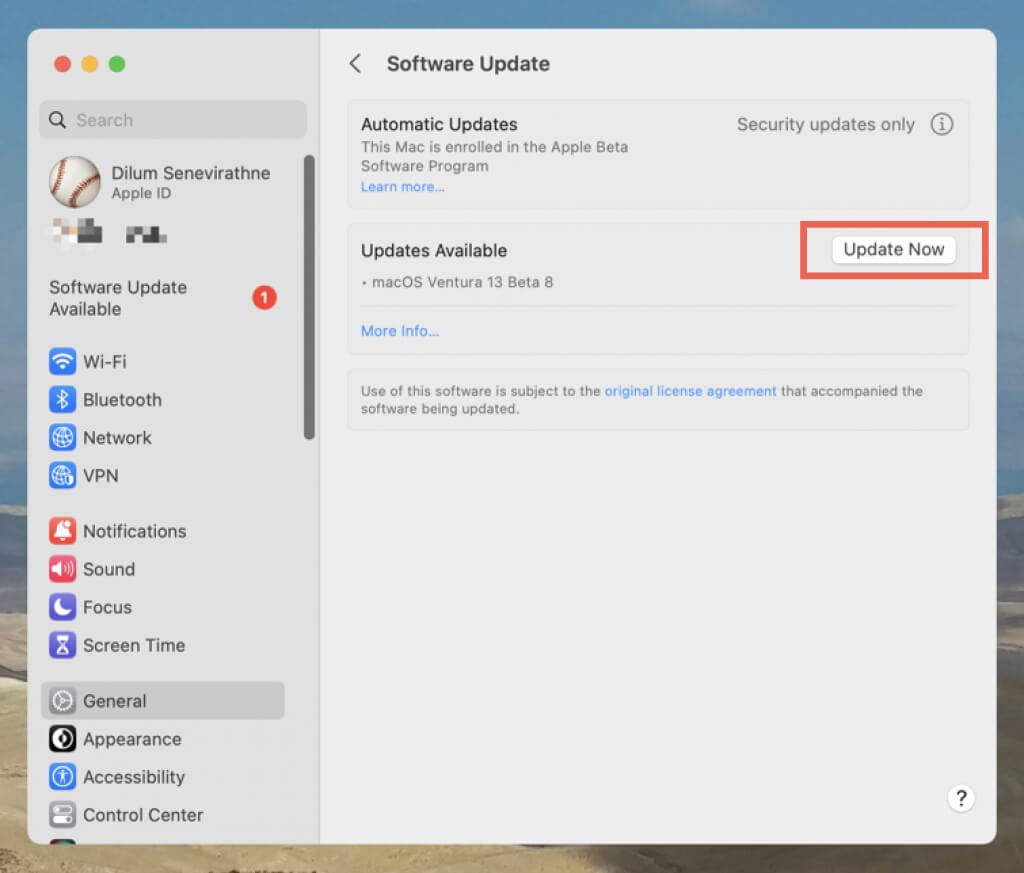
Task: Open Control Center settings label
Action: pyautogui.click(x=143, y=815)
